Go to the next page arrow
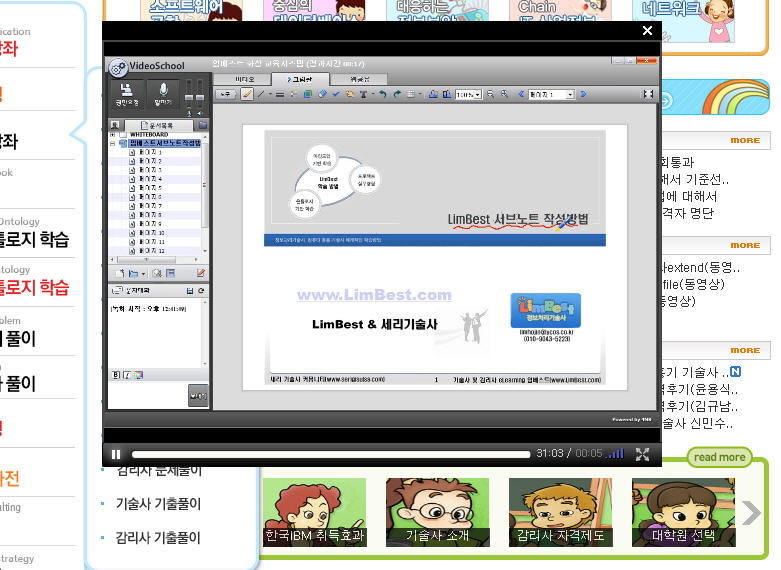This screenshot has height=570, width=781. click(583, 94)
